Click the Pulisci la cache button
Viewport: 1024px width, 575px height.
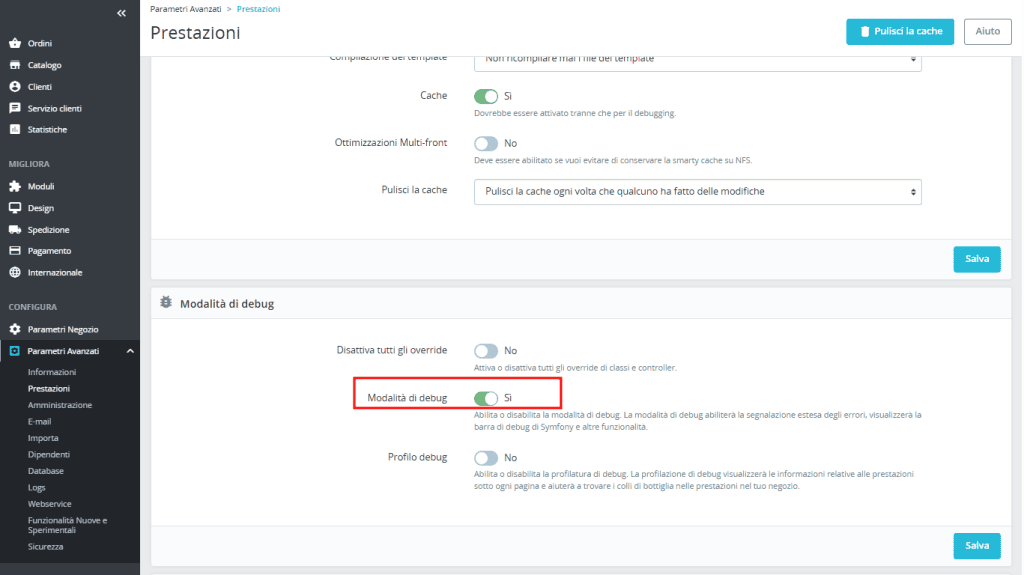[x=900, y=31]
